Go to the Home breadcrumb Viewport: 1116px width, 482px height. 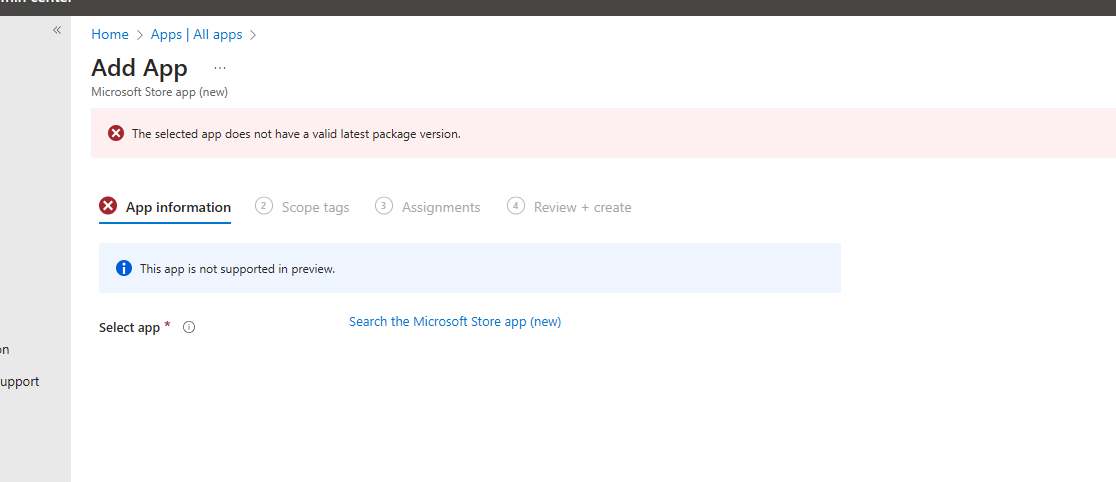[x=110, y=34]
